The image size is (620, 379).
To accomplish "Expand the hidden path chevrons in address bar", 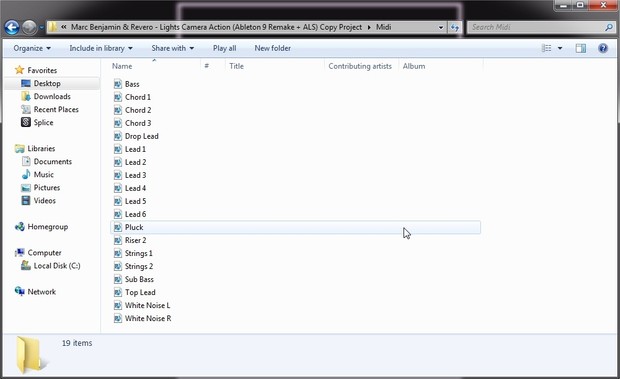I will 64,27.
